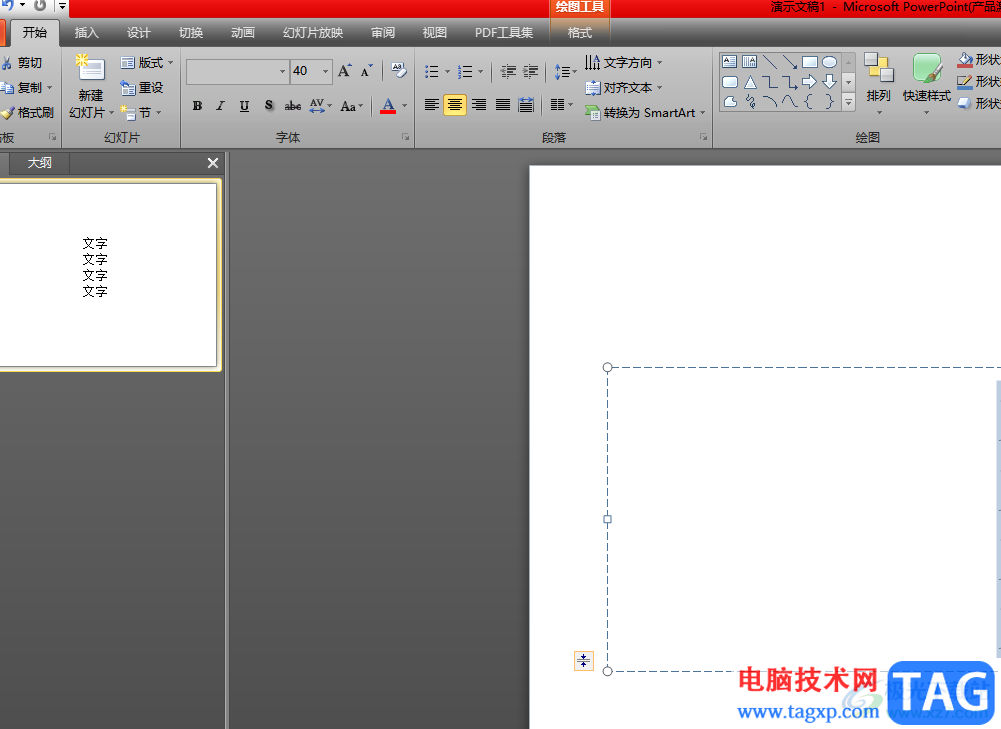
Task: Click distributed alignment icon
Action: [526, 105]
